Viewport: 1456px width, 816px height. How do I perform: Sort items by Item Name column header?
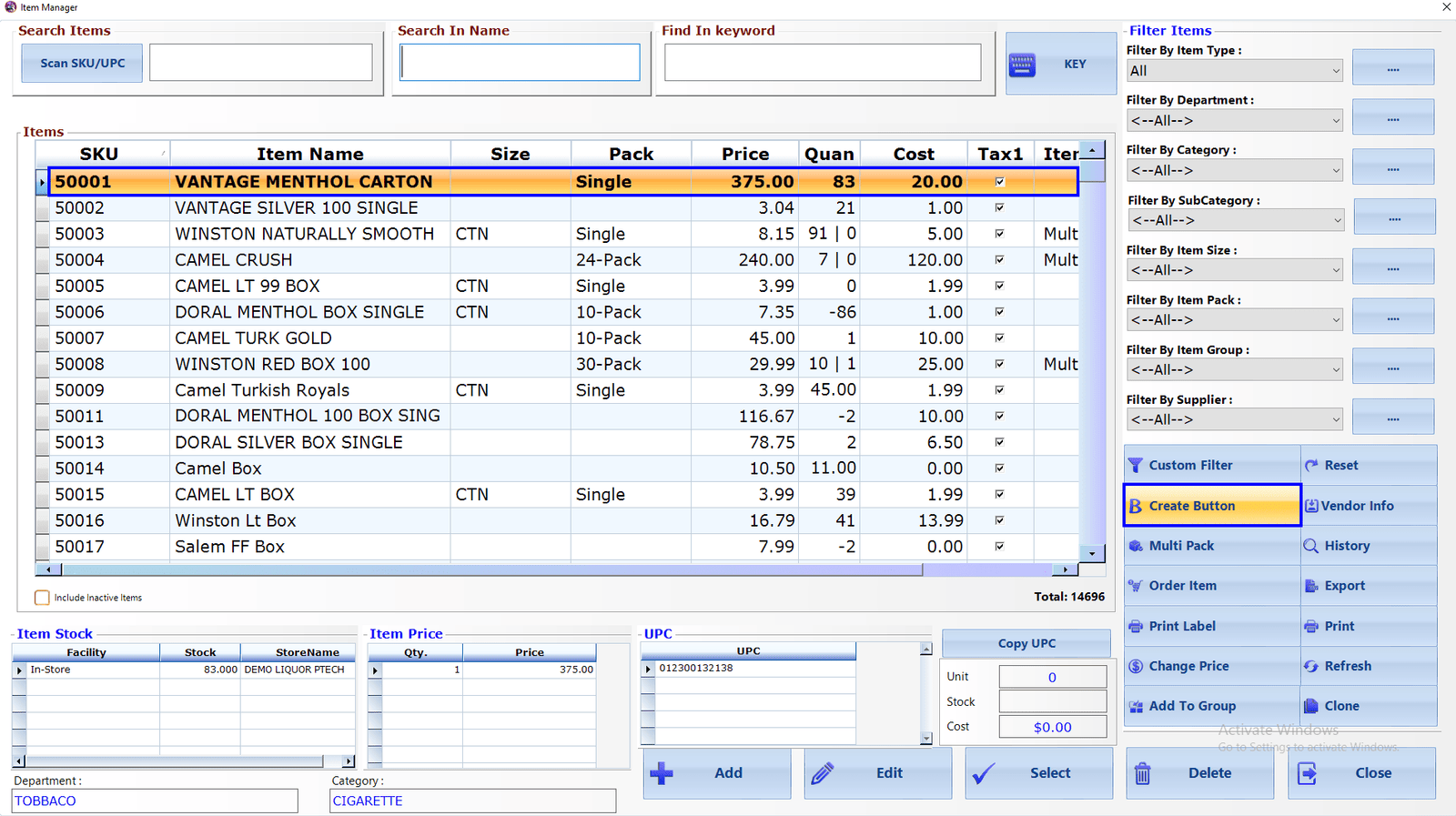pos(310,154)
